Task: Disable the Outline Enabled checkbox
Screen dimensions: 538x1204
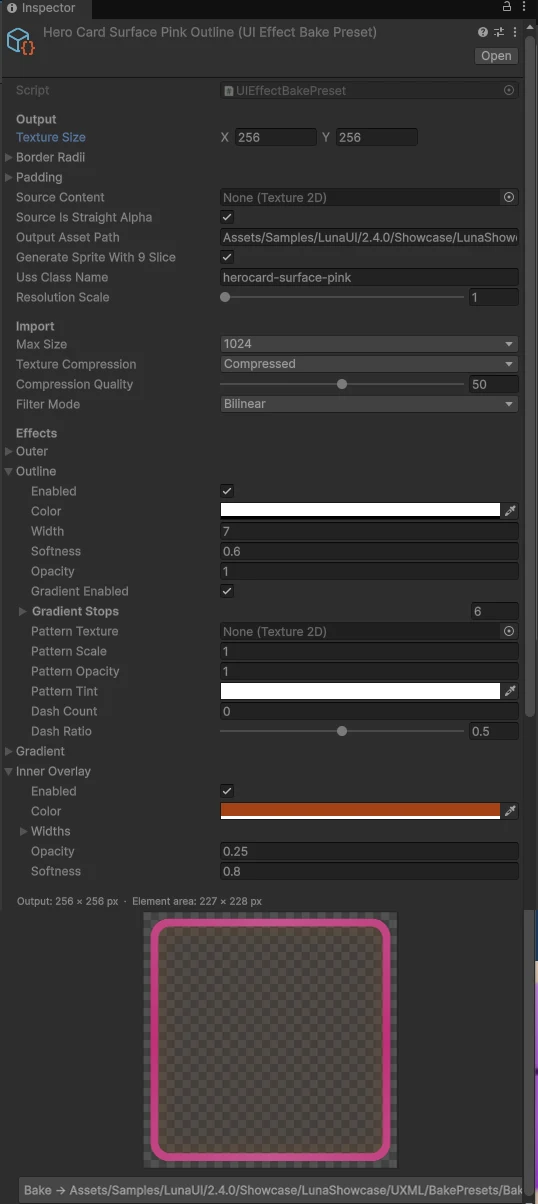Action: pos(227,491)
